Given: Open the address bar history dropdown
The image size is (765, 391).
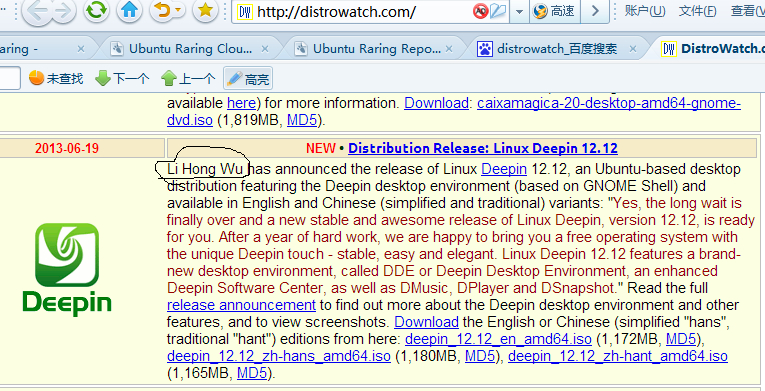Looking at the screenshot, I should click(519, 11).
